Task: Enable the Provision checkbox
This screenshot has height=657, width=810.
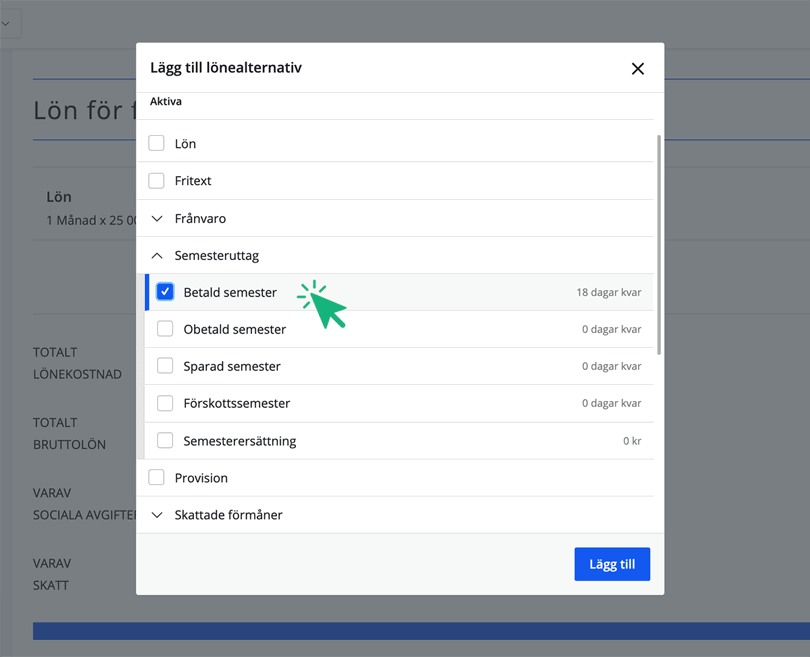Action: click(x=157, y=478)
